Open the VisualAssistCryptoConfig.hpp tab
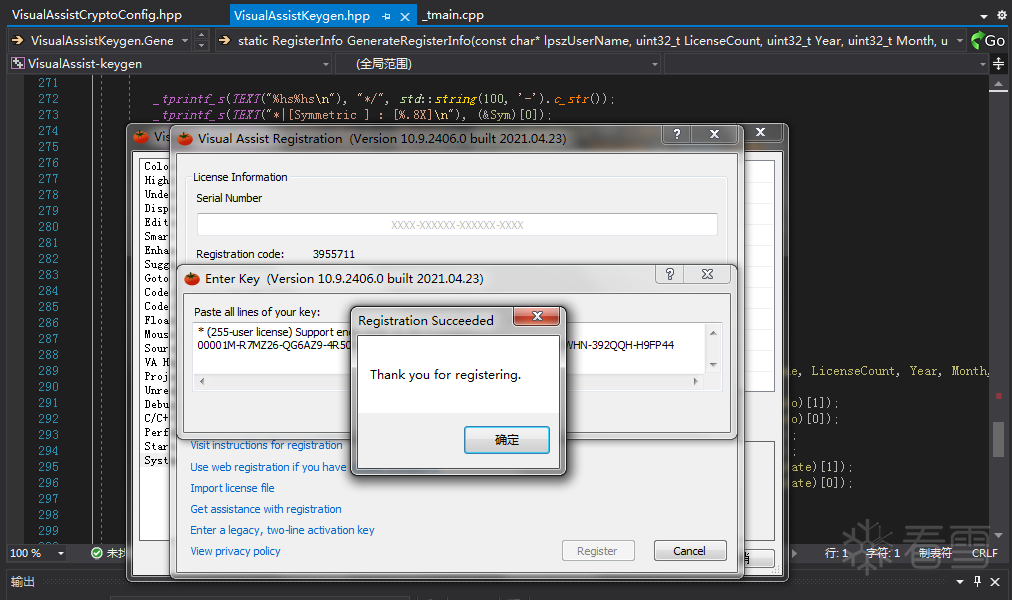Screen dimensions: 1012x600 (x=97, y=14)
